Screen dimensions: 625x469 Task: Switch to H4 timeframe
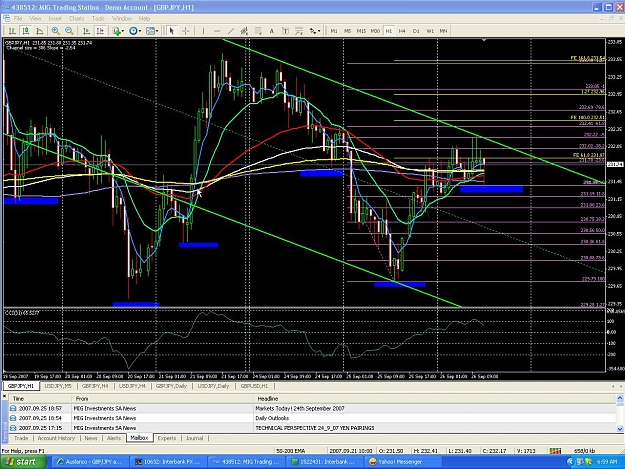pyautogui.click(x=402, y=31)
